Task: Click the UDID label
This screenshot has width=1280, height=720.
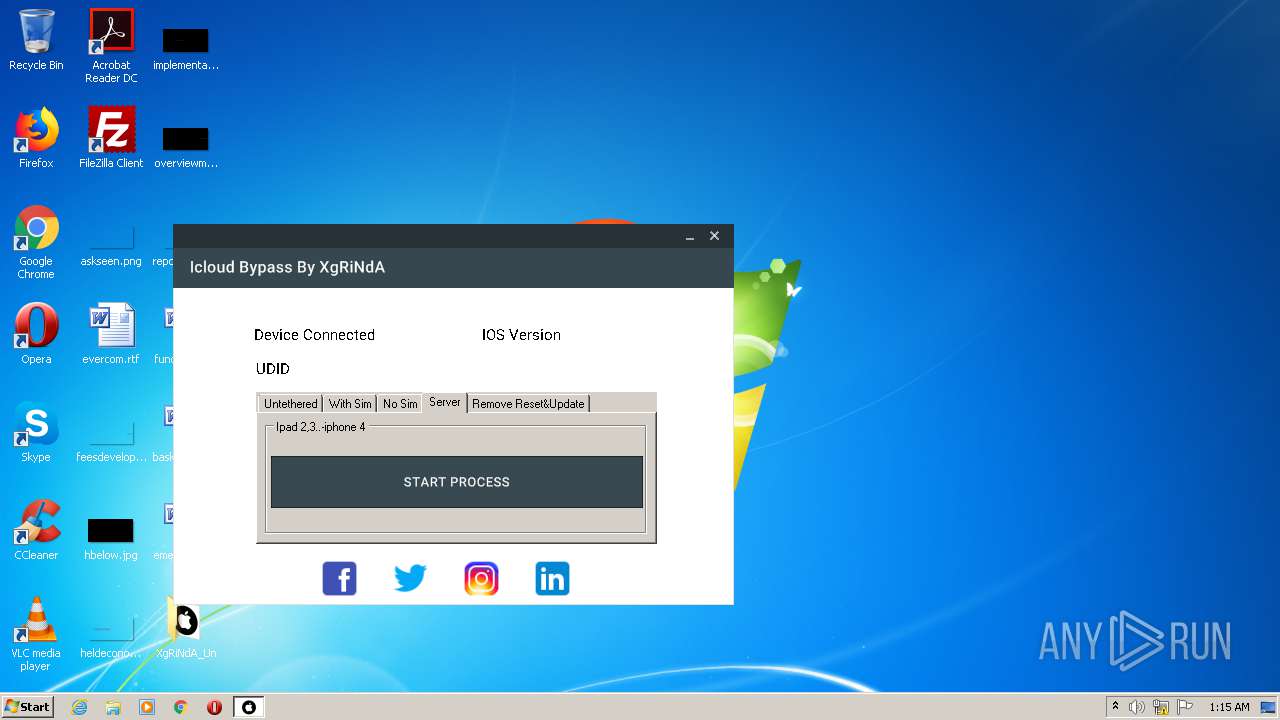Action: (x=272, y=369)
